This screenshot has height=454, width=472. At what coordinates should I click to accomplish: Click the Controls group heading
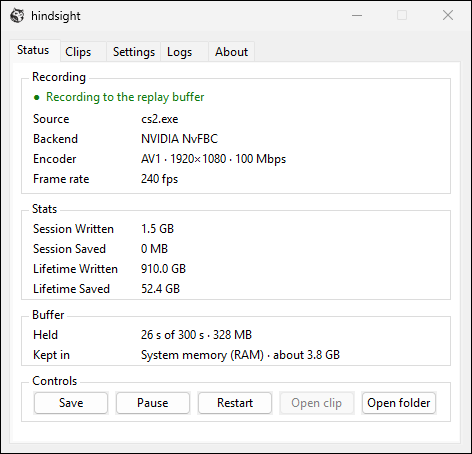click(55, 381)
